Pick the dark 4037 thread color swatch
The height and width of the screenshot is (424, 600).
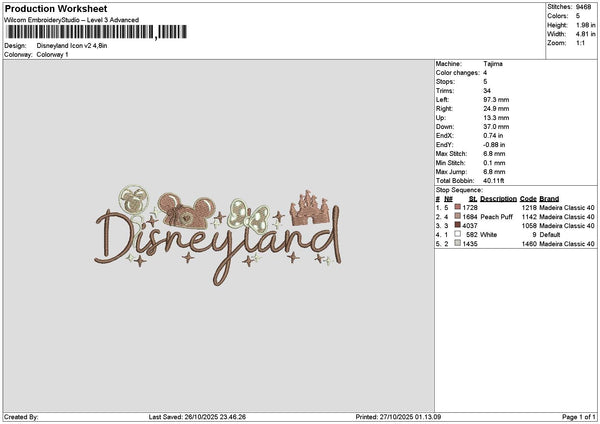coord(457,225)
